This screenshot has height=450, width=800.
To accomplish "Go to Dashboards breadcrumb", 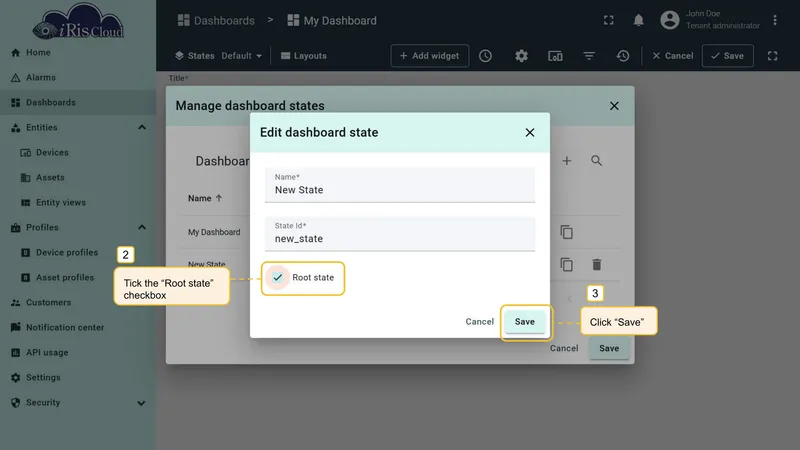I will (216, 20).
